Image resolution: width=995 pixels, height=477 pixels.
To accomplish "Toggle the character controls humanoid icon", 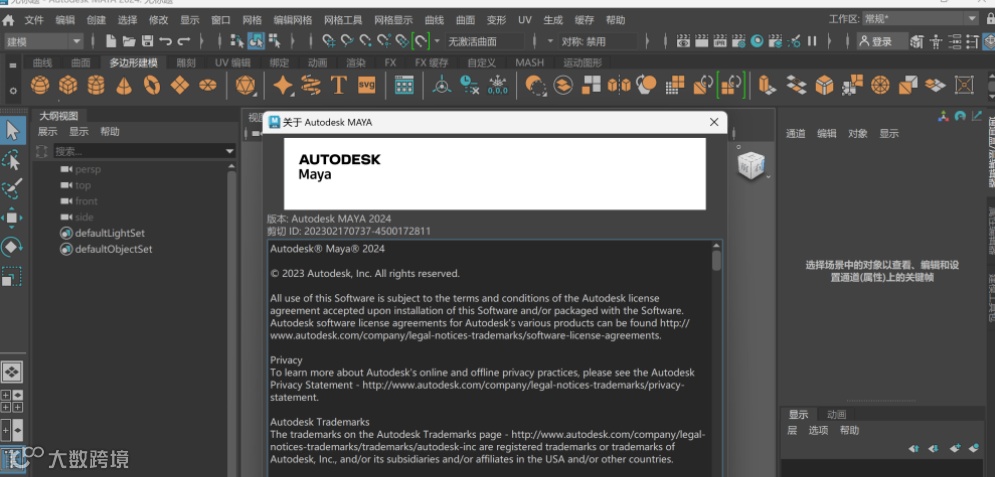I will [x=935, y=42].
